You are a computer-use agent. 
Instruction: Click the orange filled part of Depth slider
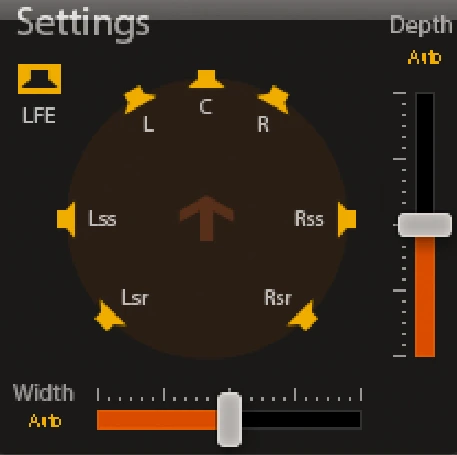click(x=425, y=297)
